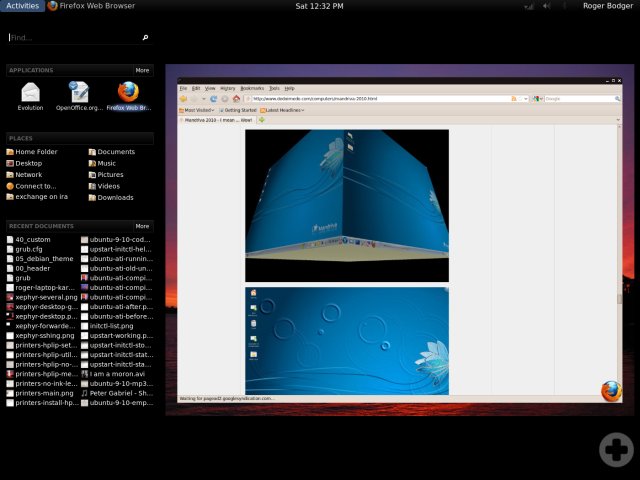Click the Firefox Web Browser launcher icon
Image resolution: width=640 pixels, height=480 pixels.
(x=128, y=94)
